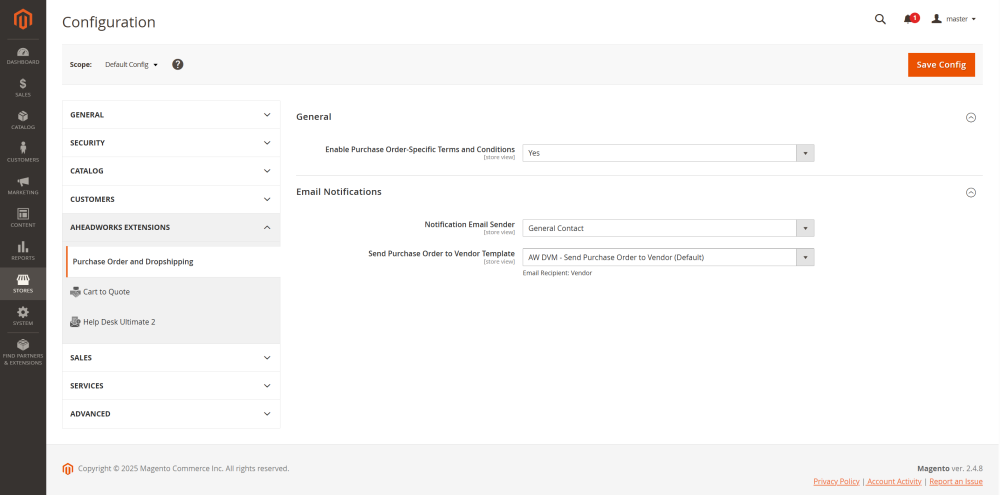Open the Notification Email Sender dropdown
1000x495 pixels.
click(x=668, y=228)
